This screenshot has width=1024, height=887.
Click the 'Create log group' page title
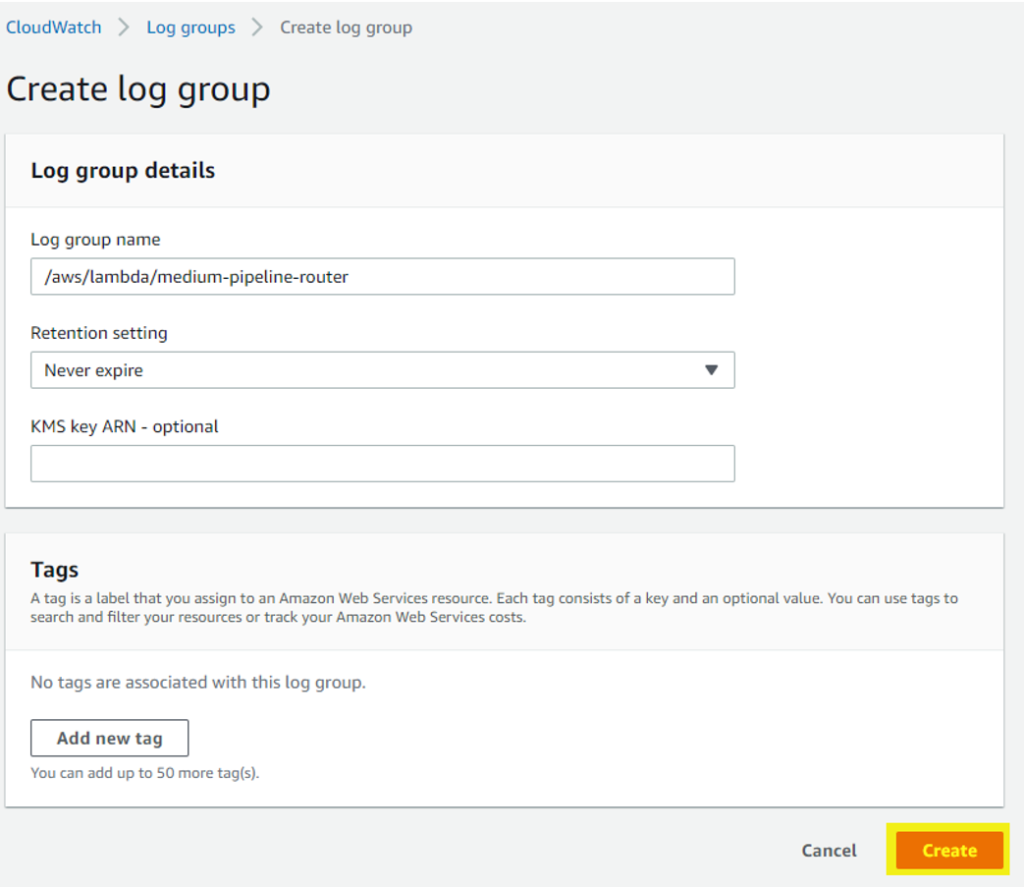point(138,89)
